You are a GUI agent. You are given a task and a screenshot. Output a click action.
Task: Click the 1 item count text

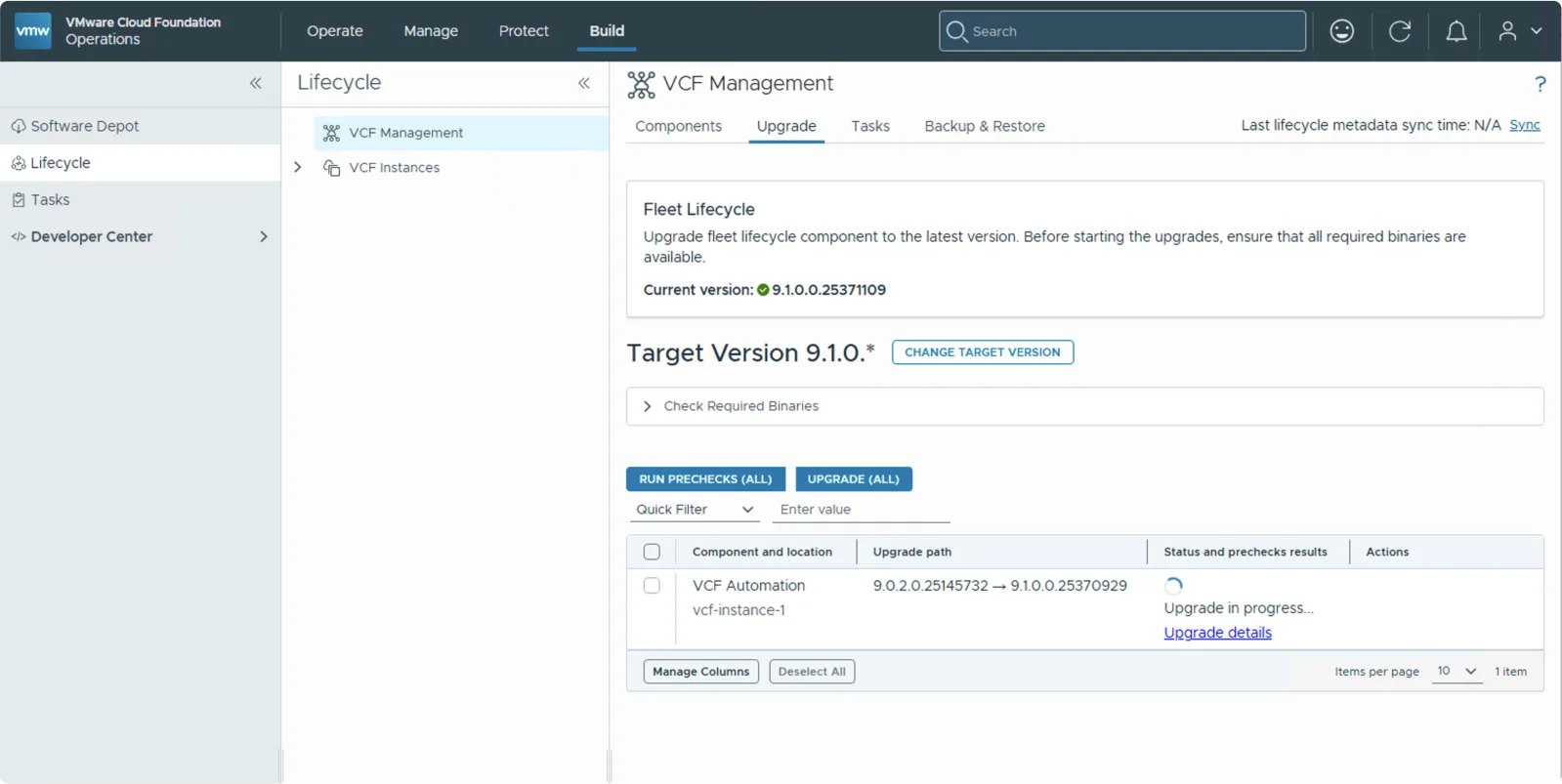[x=1510, y=672]
